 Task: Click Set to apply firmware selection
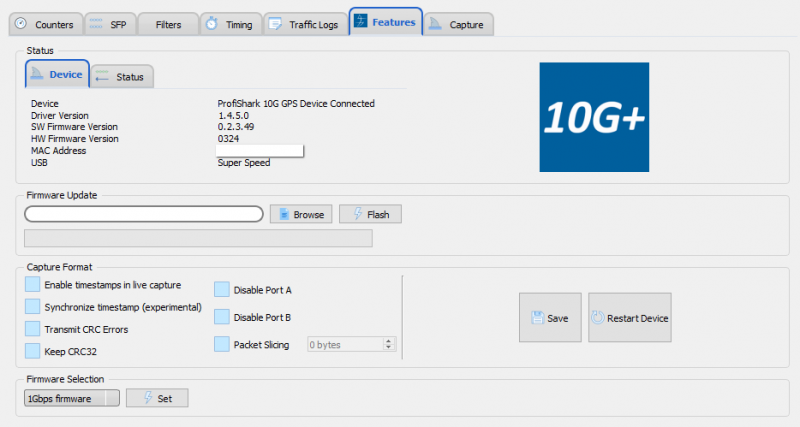[157, 398]
